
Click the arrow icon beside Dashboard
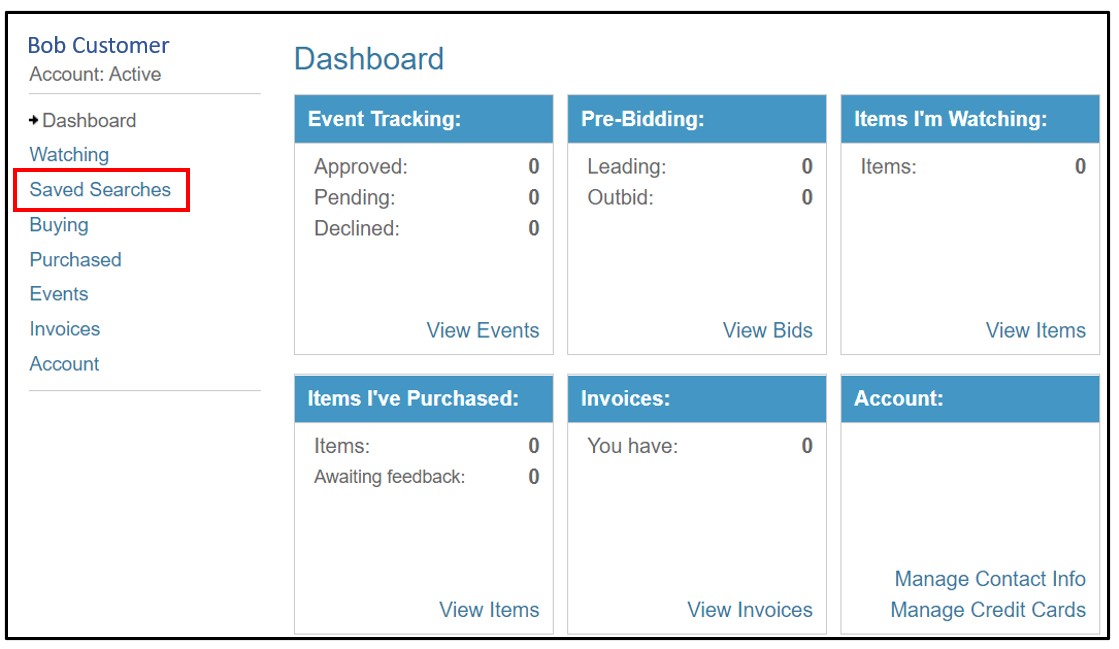coord(34,120)
